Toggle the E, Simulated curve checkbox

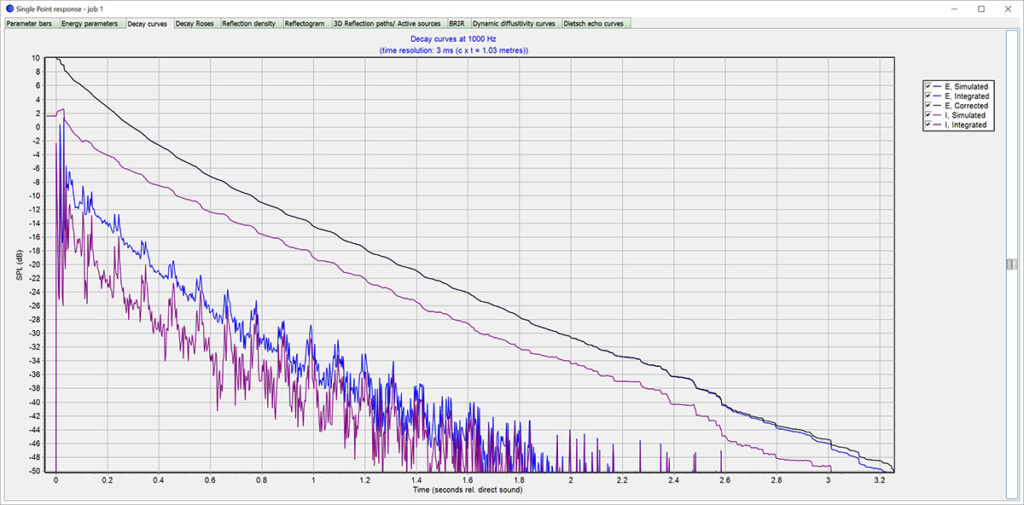928,86
